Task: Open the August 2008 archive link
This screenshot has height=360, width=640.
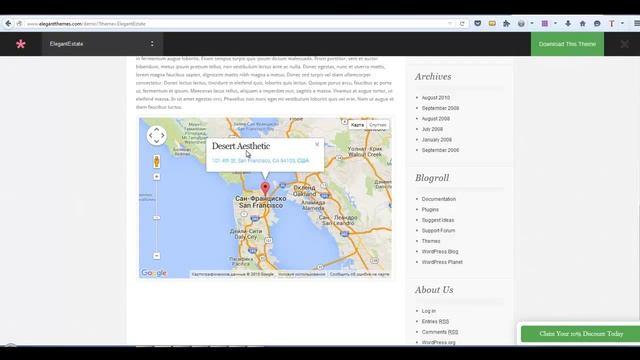Action: [436, 119]
